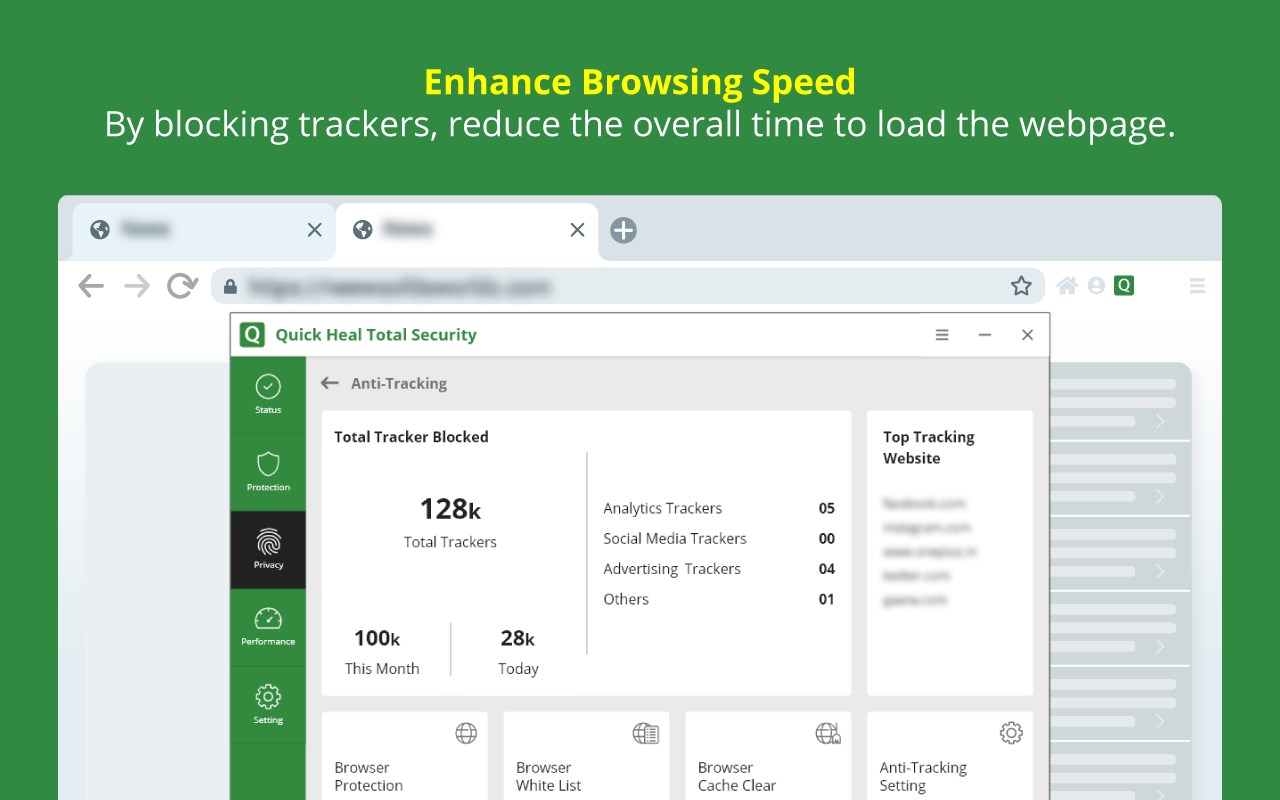This screenshot has height=800, width=1280.
Task: Open Browser Protection card
Action: [405, 756]
